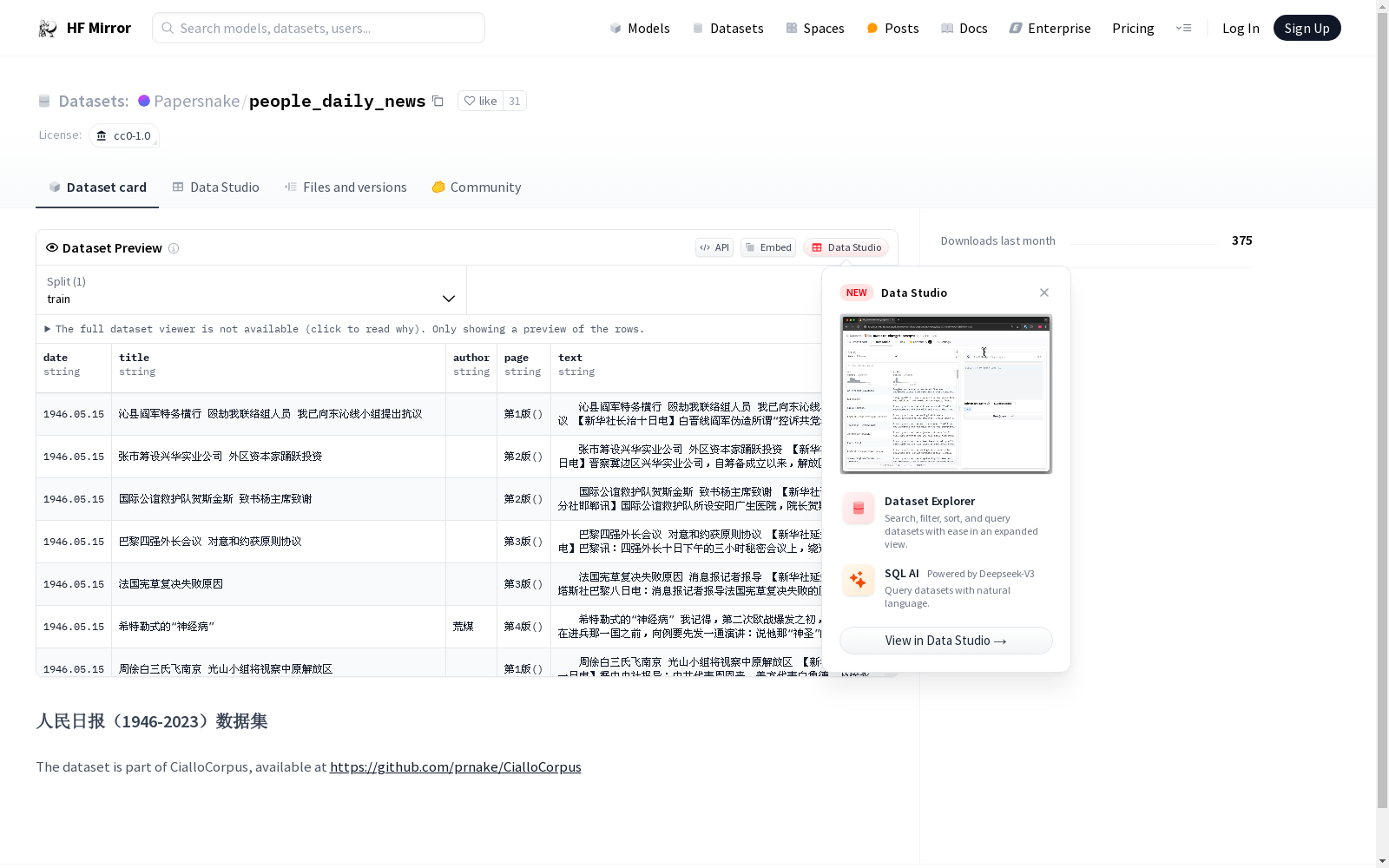Screen dimensions: 1389x868
Task: Focus the search models input field
Action: tap(319, 28)
